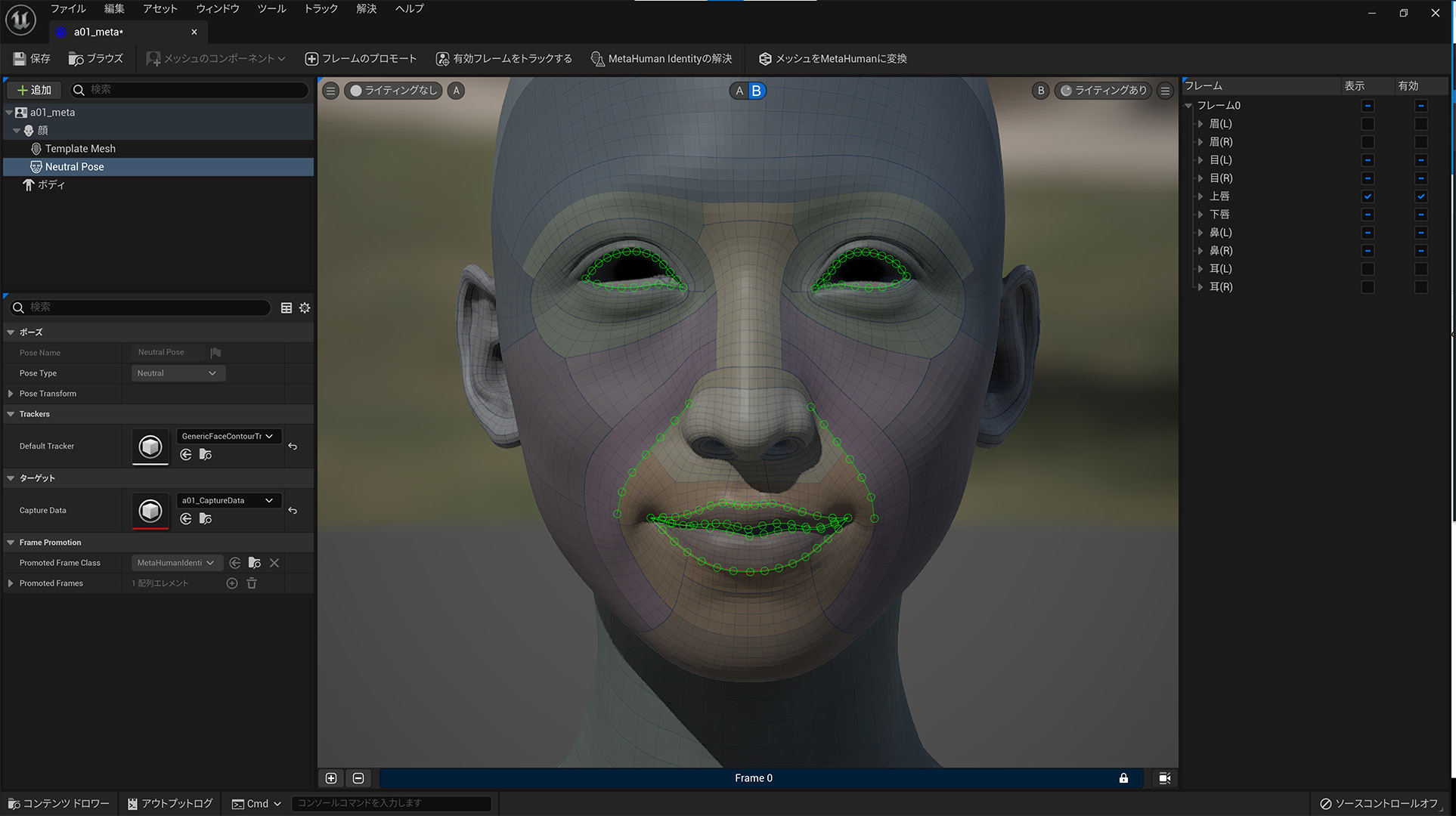The height and width of the screenshot is (816, 1456).
Task: Clear the Promoted Frame Class value
Action: coord(274,563)
